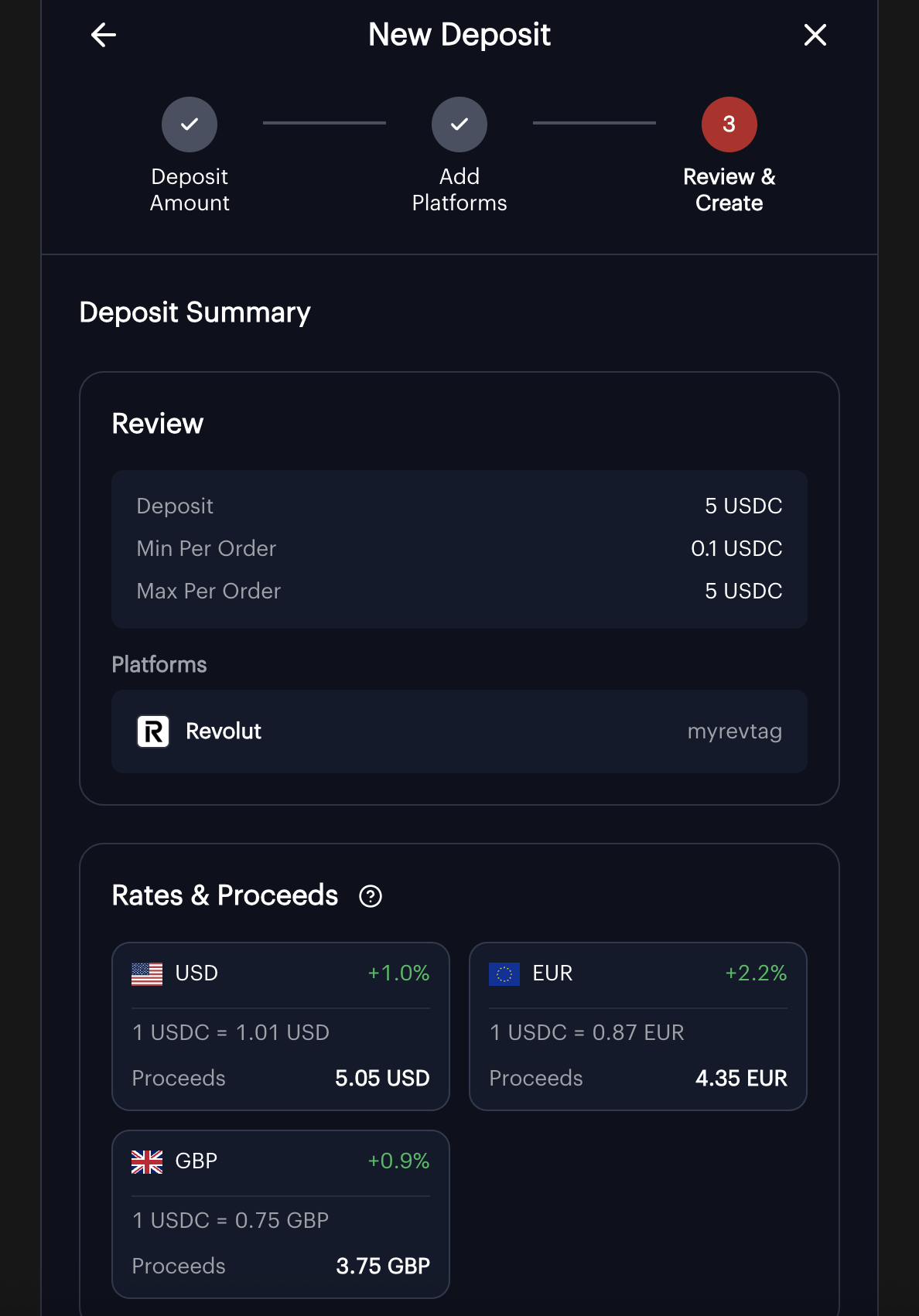Go to Deposit Amount step label
919x1316 pixels.
click(x=190, y=189)
